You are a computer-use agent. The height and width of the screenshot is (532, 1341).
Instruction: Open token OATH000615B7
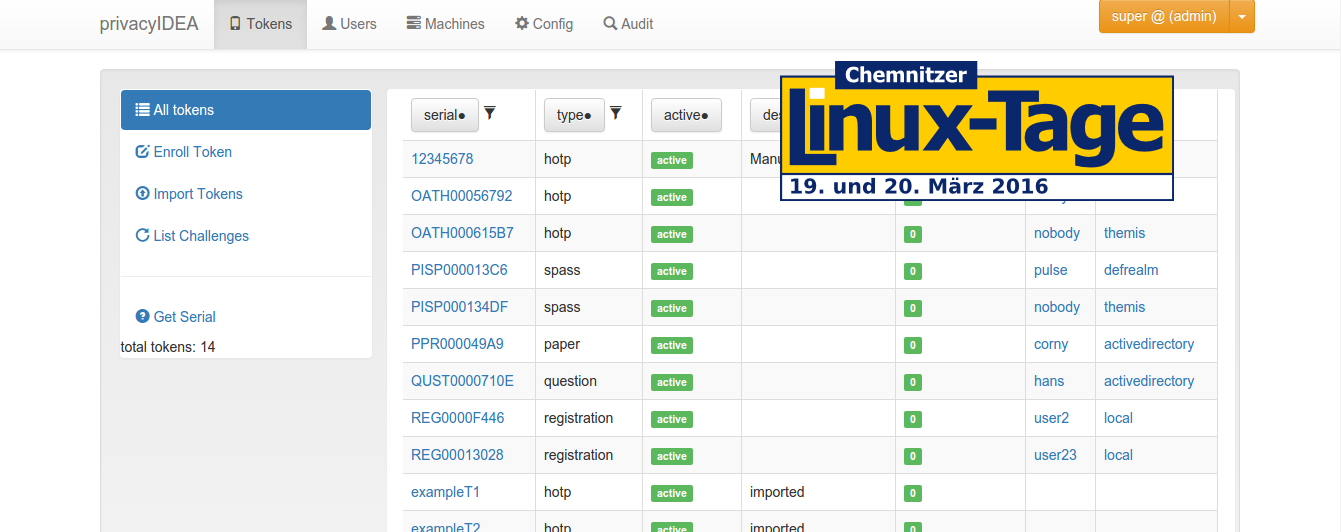462,233
